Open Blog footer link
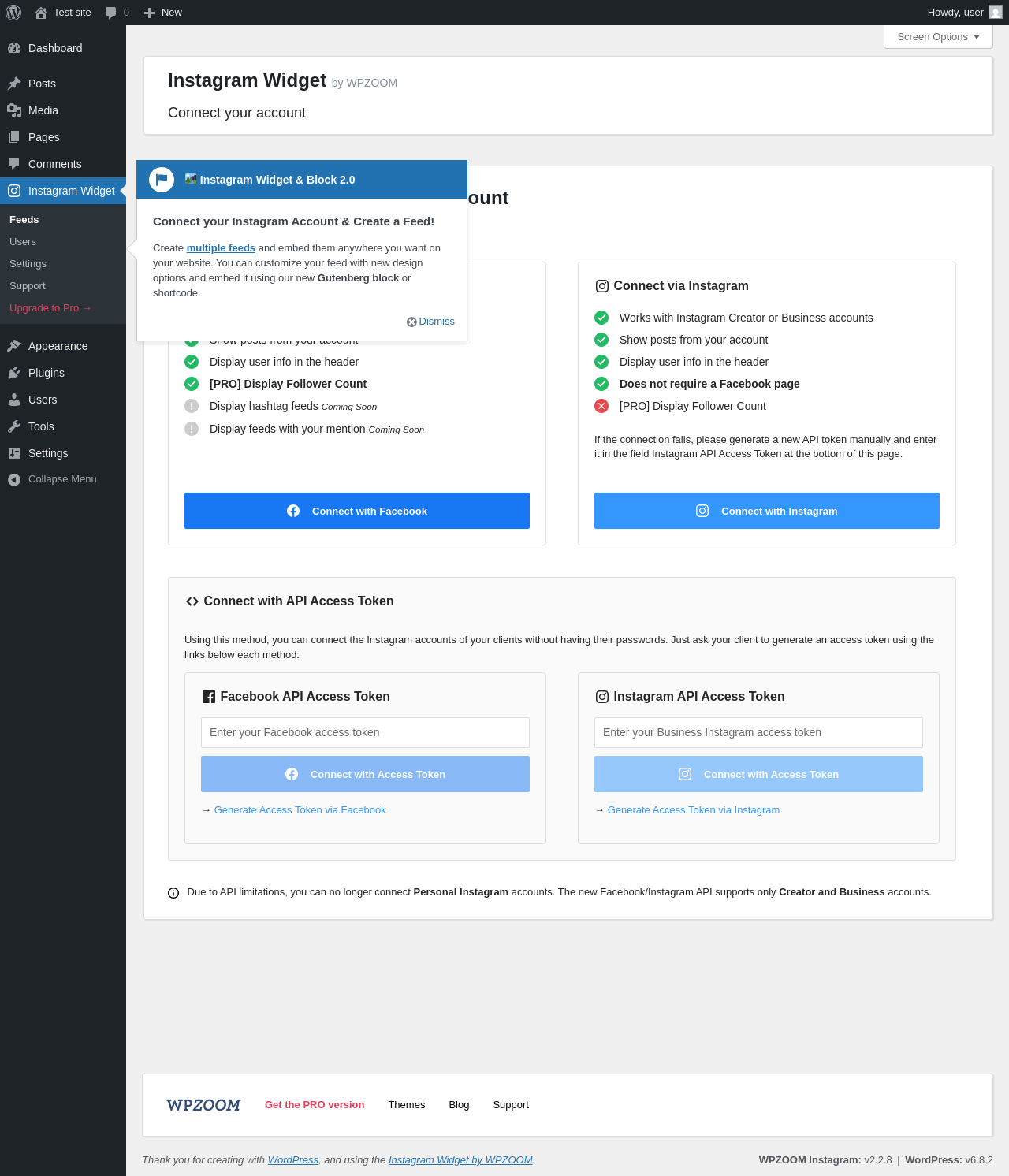The width and height of the screenshot is (1009, 1176). pyautogui.click(x=459, y=1105)
